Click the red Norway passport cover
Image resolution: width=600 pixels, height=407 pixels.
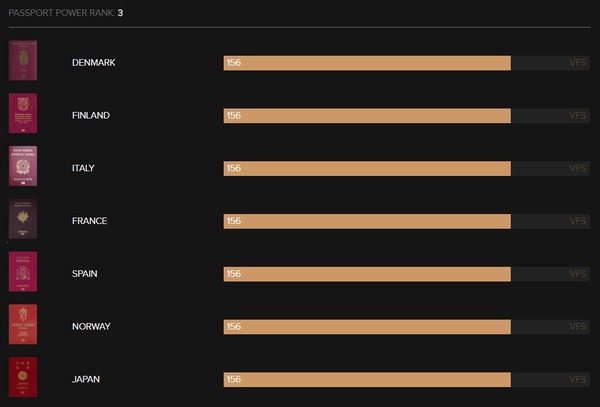click(x=23, y=324)
